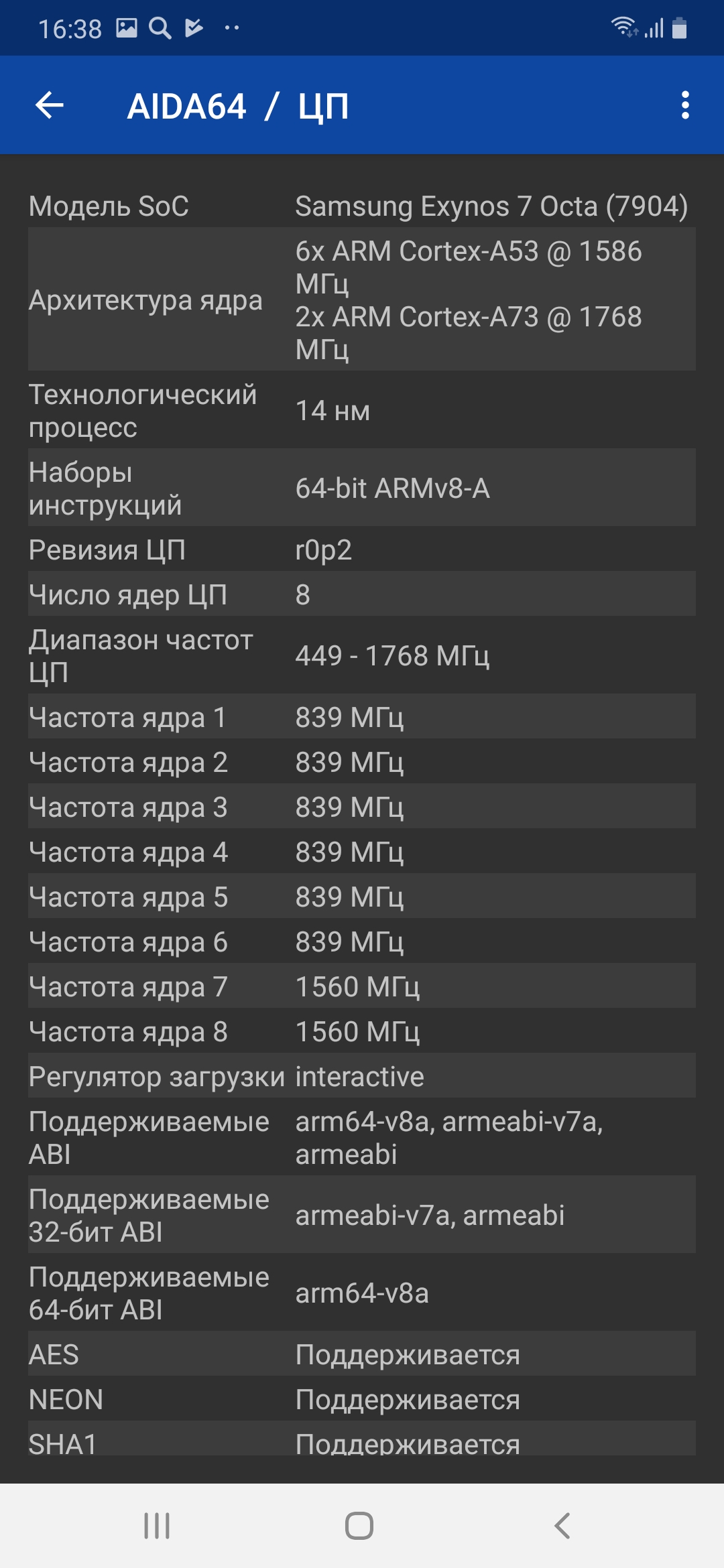Open the three-dot overflow menu

click(x=684, y=105)
